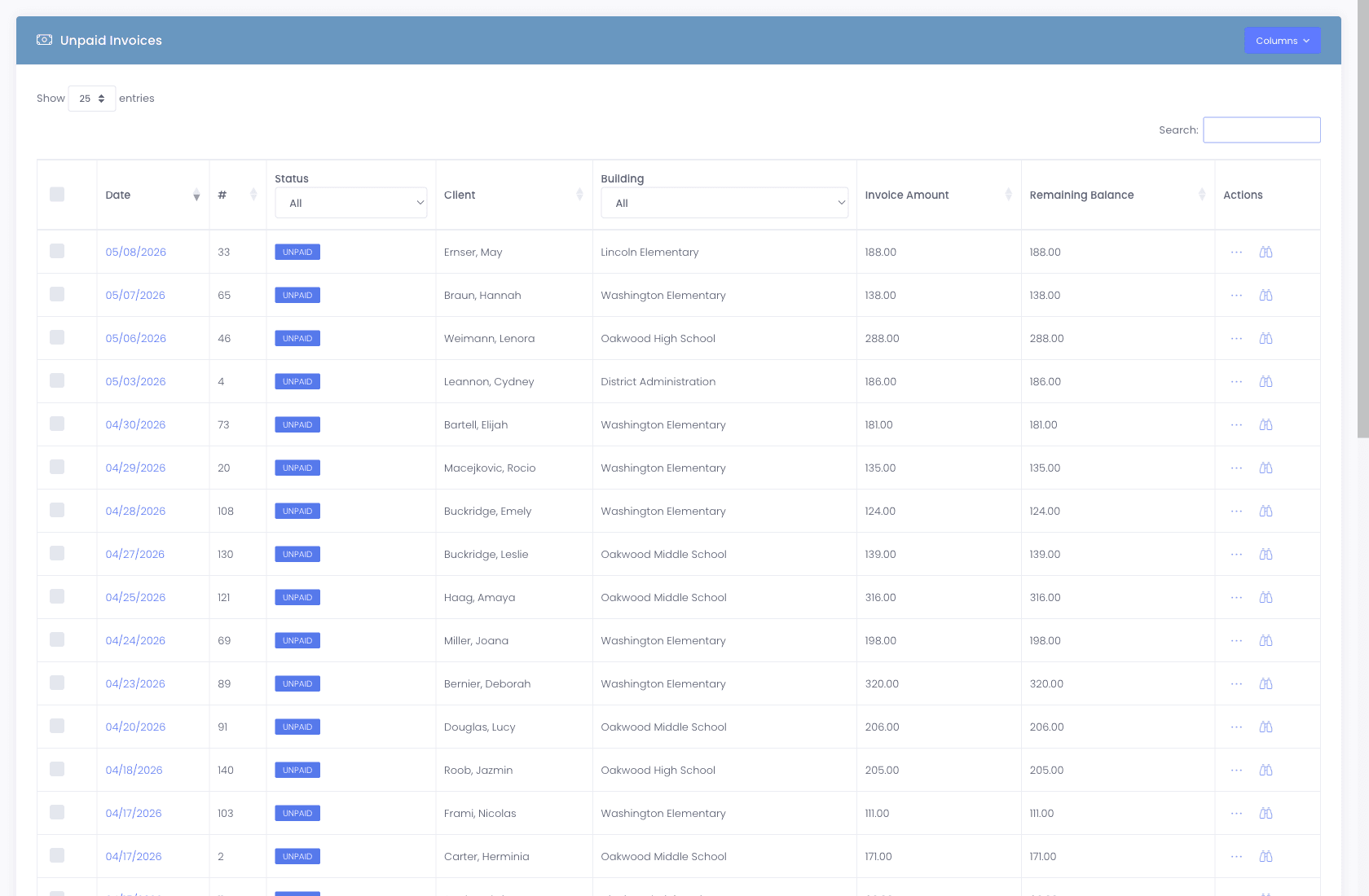
Task: Open the ellipsis menu for Weimann, Lenora
Action: [1236, 339]
